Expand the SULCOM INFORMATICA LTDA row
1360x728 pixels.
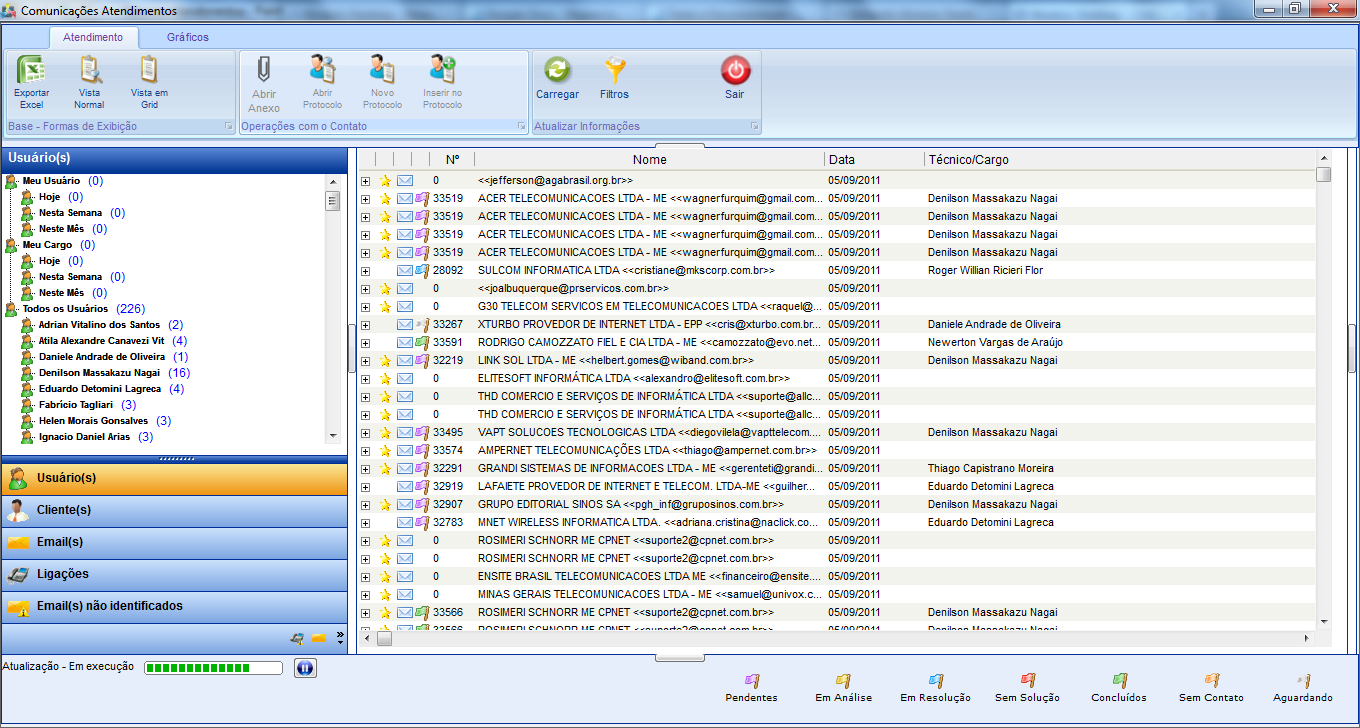pyautogui.click(x=365, y=271)
